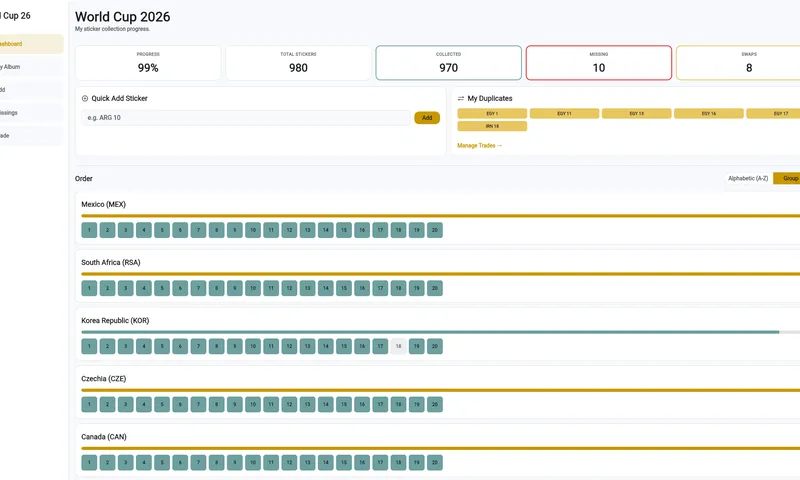The image size is (800, 480).
Task: Select Alphabetic (A-Z) order option
Action: 748,179
